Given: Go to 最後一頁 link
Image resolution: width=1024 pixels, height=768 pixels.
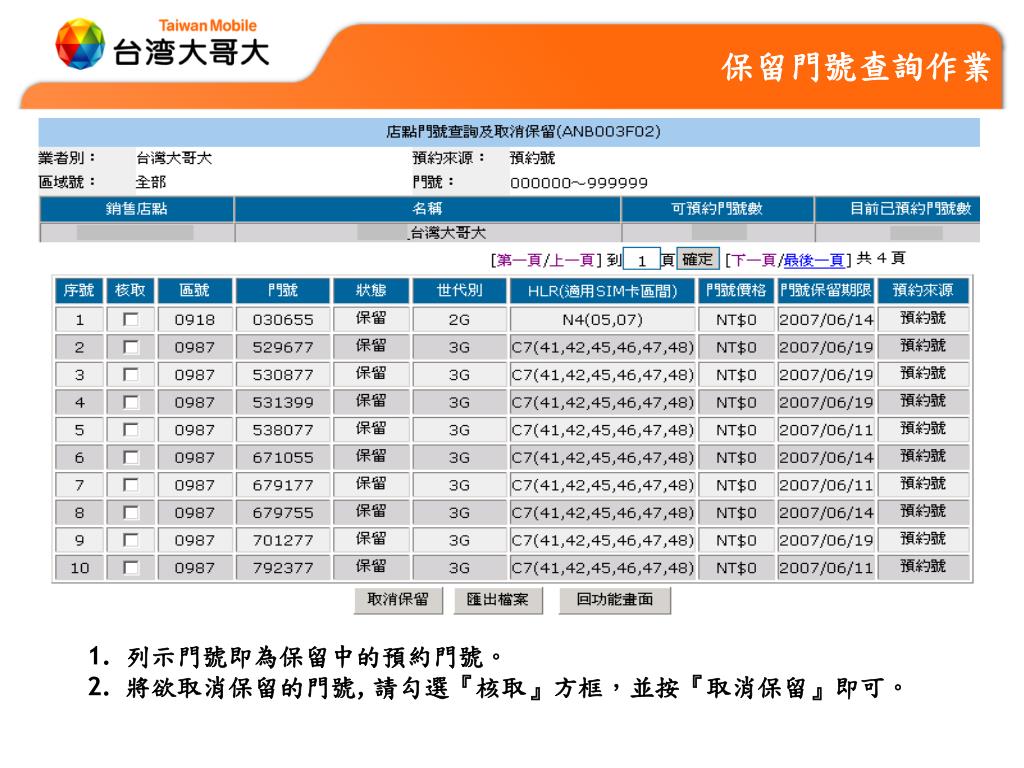Looking at the screenshot, I should point(813,260).
